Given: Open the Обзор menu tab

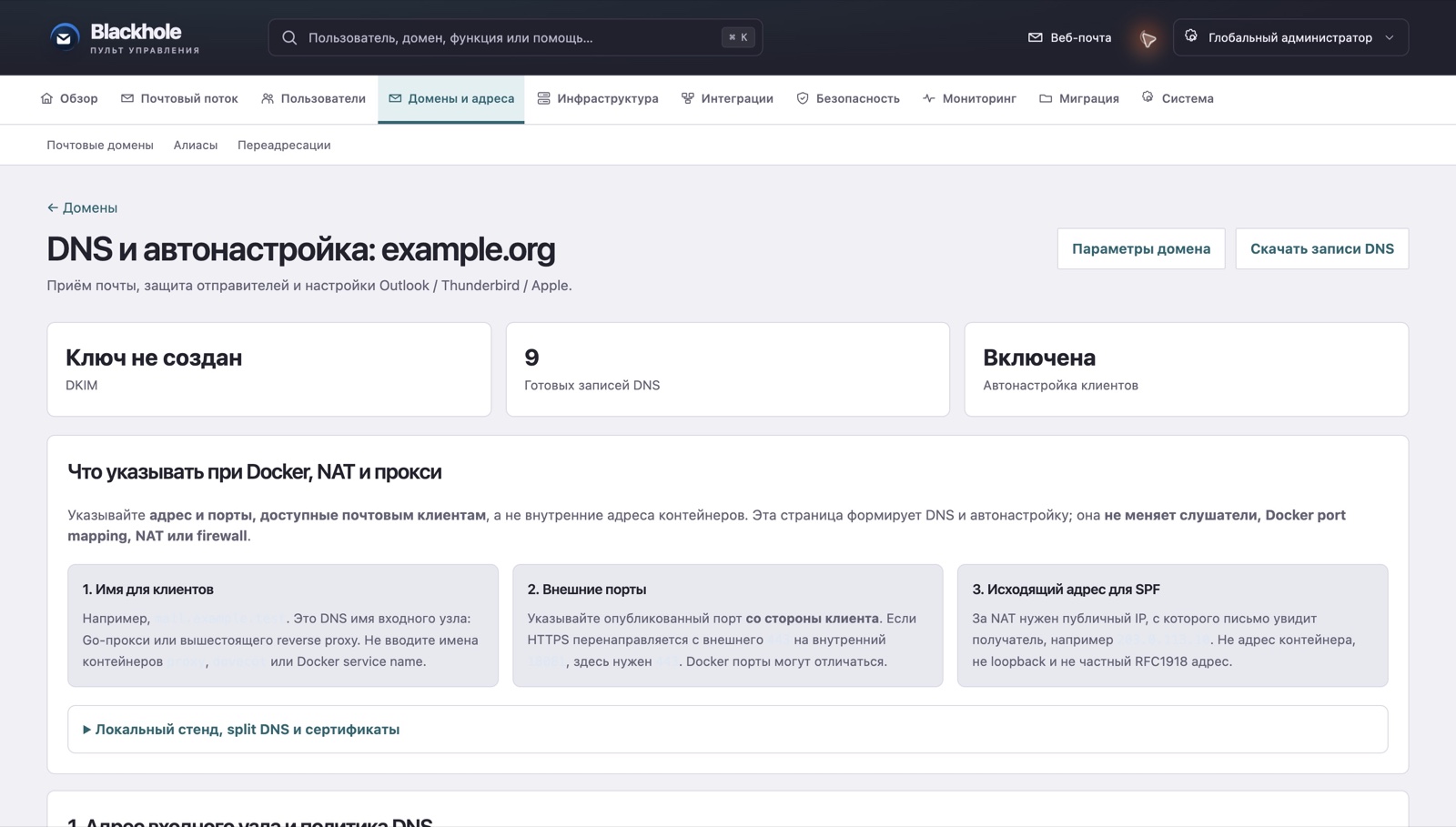Looking at the screenshot, I should (69, 98).
